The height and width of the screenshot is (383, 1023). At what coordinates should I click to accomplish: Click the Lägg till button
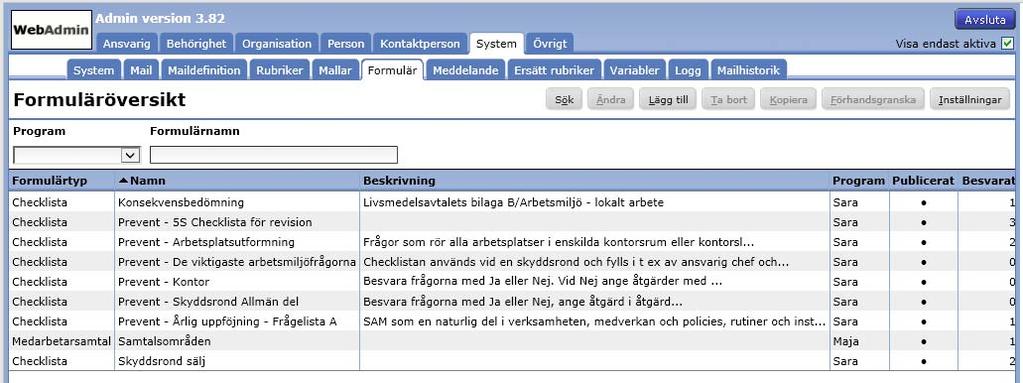coord(668,100)
